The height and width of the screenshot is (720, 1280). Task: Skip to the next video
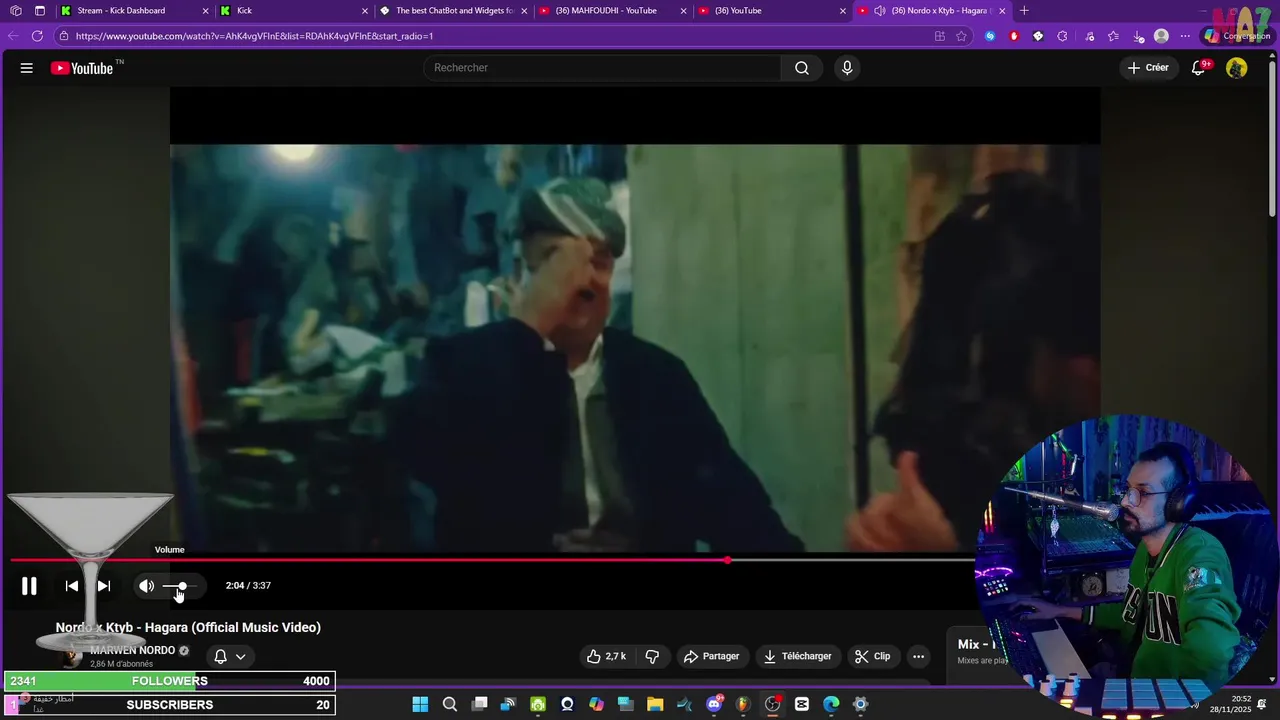pyautogui.click(x=103, y=586)
